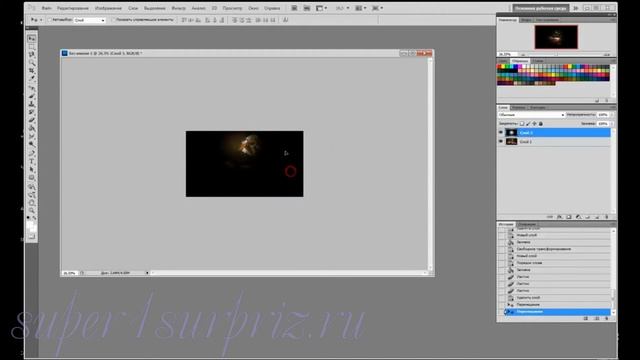Select the Hand tool
This screenshot has height=360, width=640.
(32, 203)
